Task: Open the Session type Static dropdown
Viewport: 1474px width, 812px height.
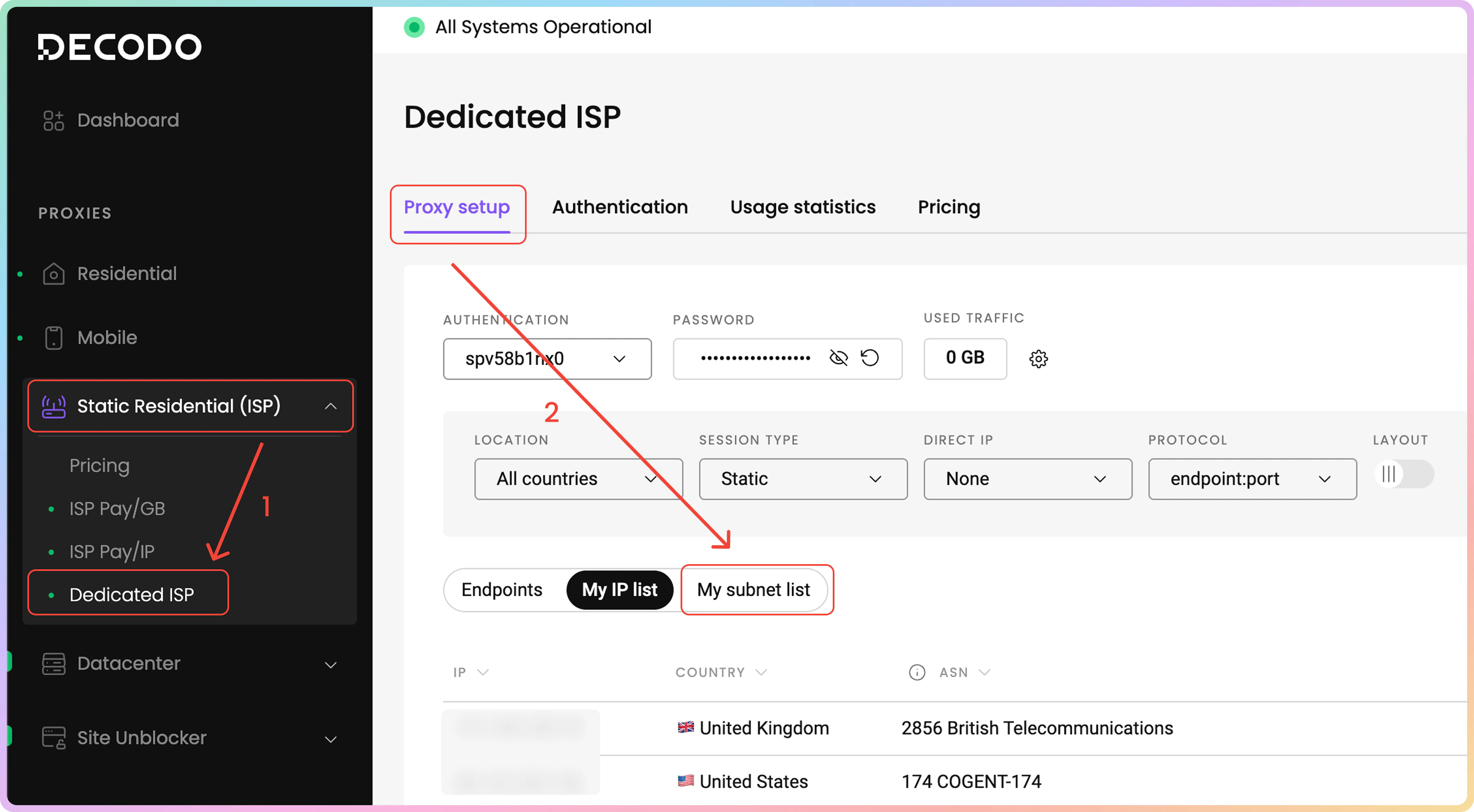Action: pyautogui.click(x=802, y=479)
